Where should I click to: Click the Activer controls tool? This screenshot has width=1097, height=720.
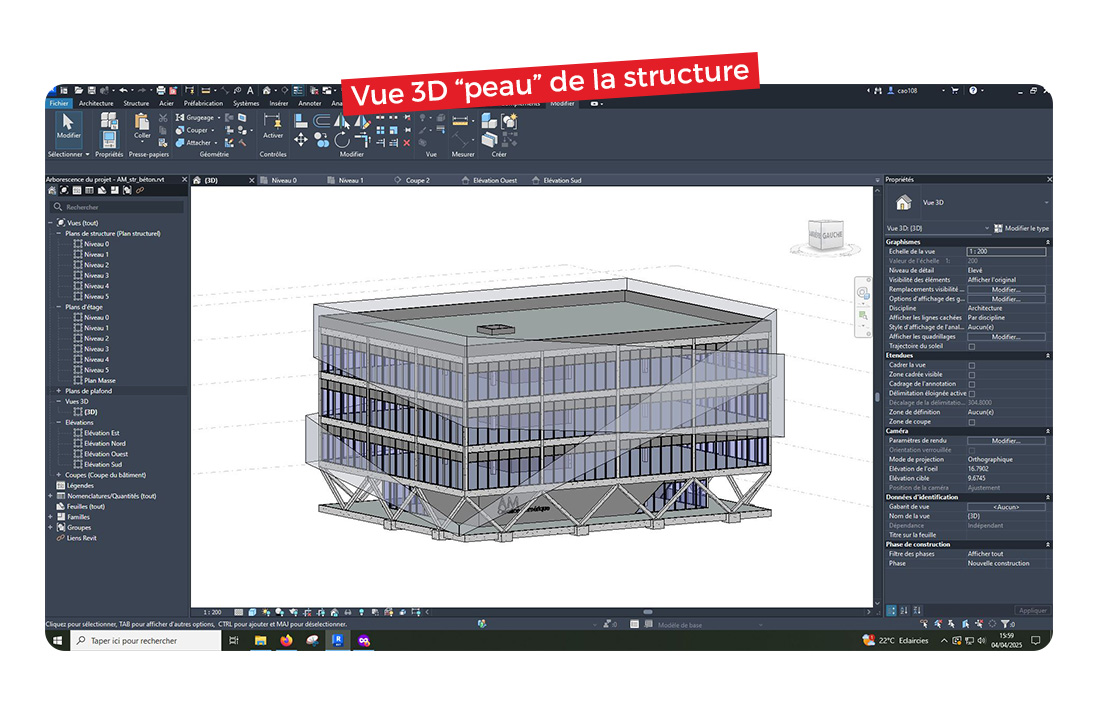(x=273, y=127)
